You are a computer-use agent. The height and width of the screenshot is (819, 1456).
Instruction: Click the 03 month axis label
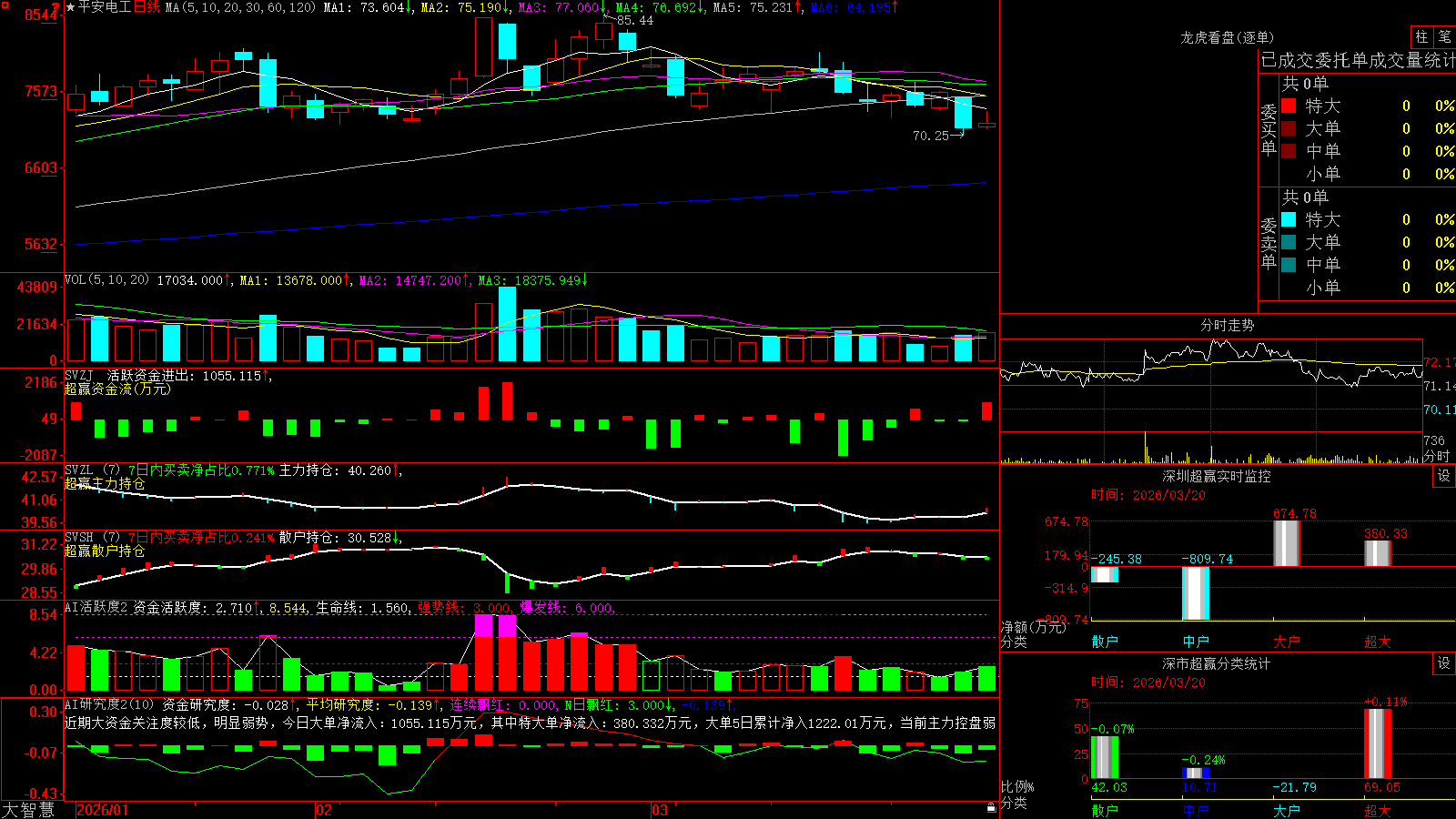click(x=660, y=810)
